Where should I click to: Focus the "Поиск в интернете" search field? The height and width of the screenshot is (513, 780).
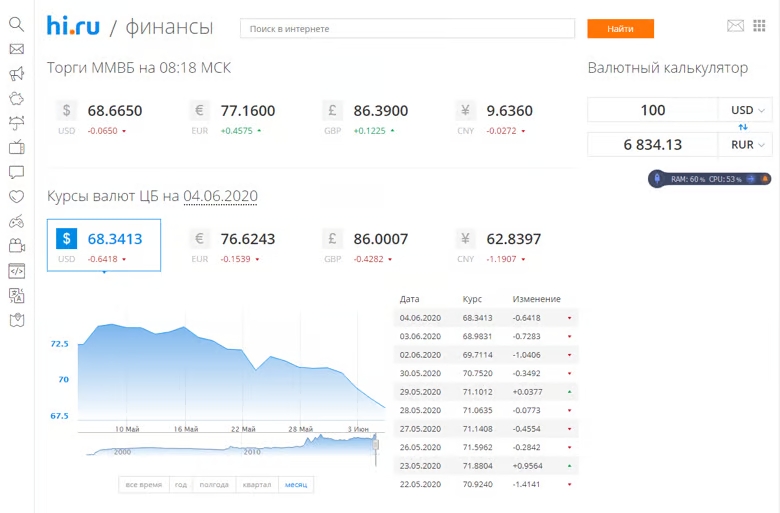[407, 29]
